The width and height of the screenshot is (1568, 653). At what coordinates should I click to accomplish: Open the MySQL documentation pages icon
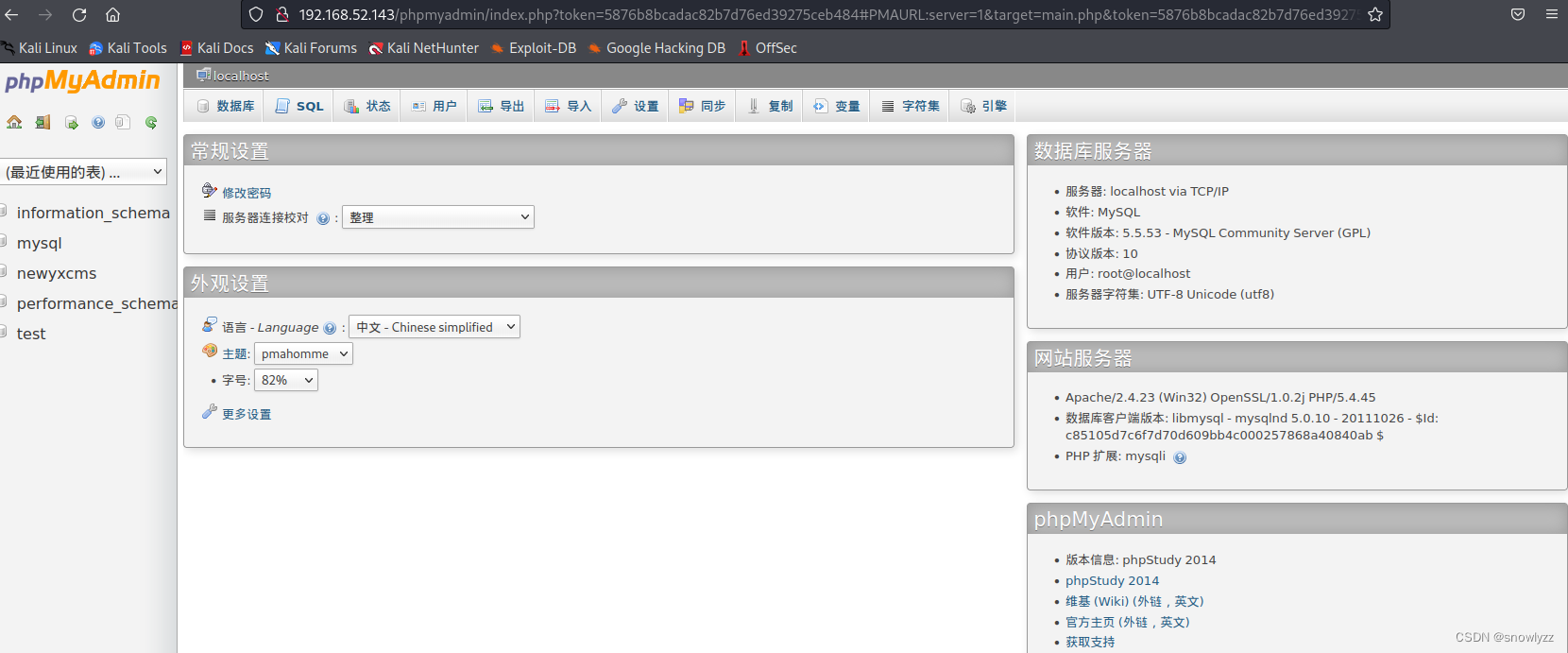[123, 122]
